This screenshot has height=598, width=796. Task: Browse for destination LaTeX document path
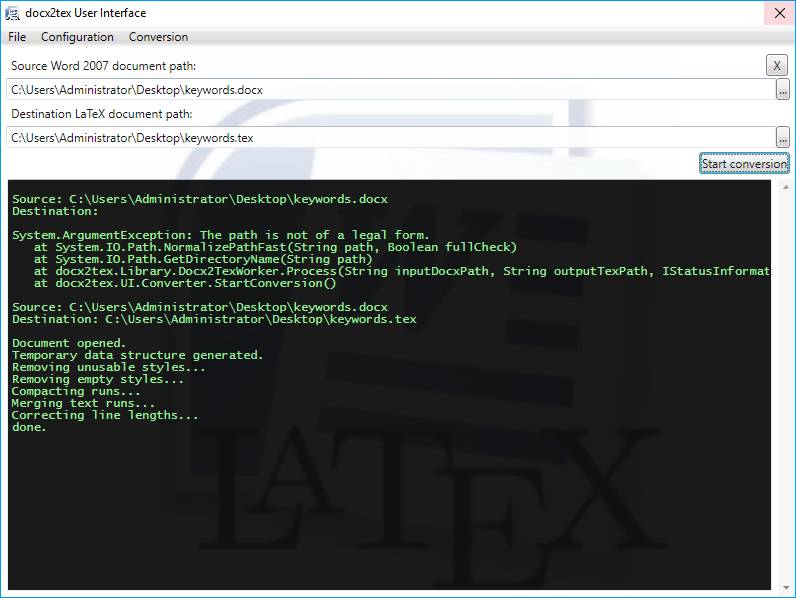[783, 138]
